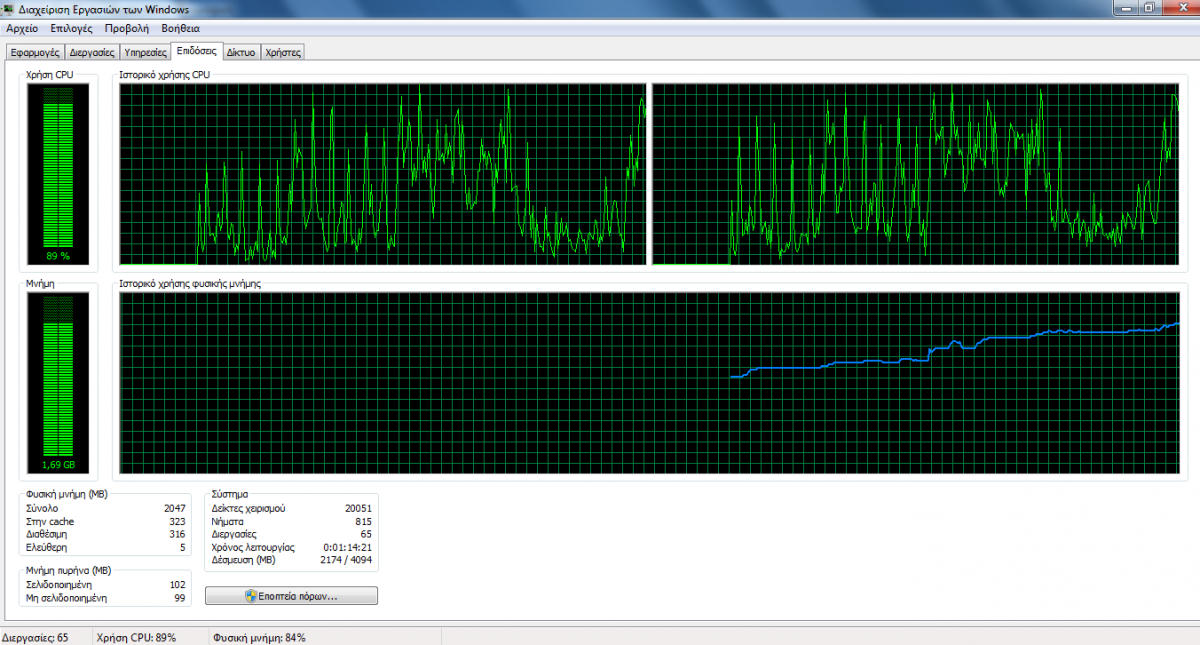Open the Βοήθεια menu

(181, 28)
